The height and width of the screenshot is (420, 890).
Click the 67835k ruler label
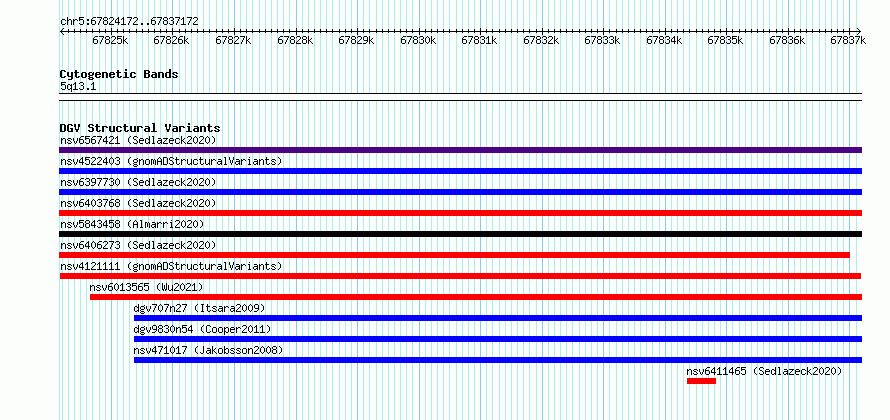tap(726, 40)
